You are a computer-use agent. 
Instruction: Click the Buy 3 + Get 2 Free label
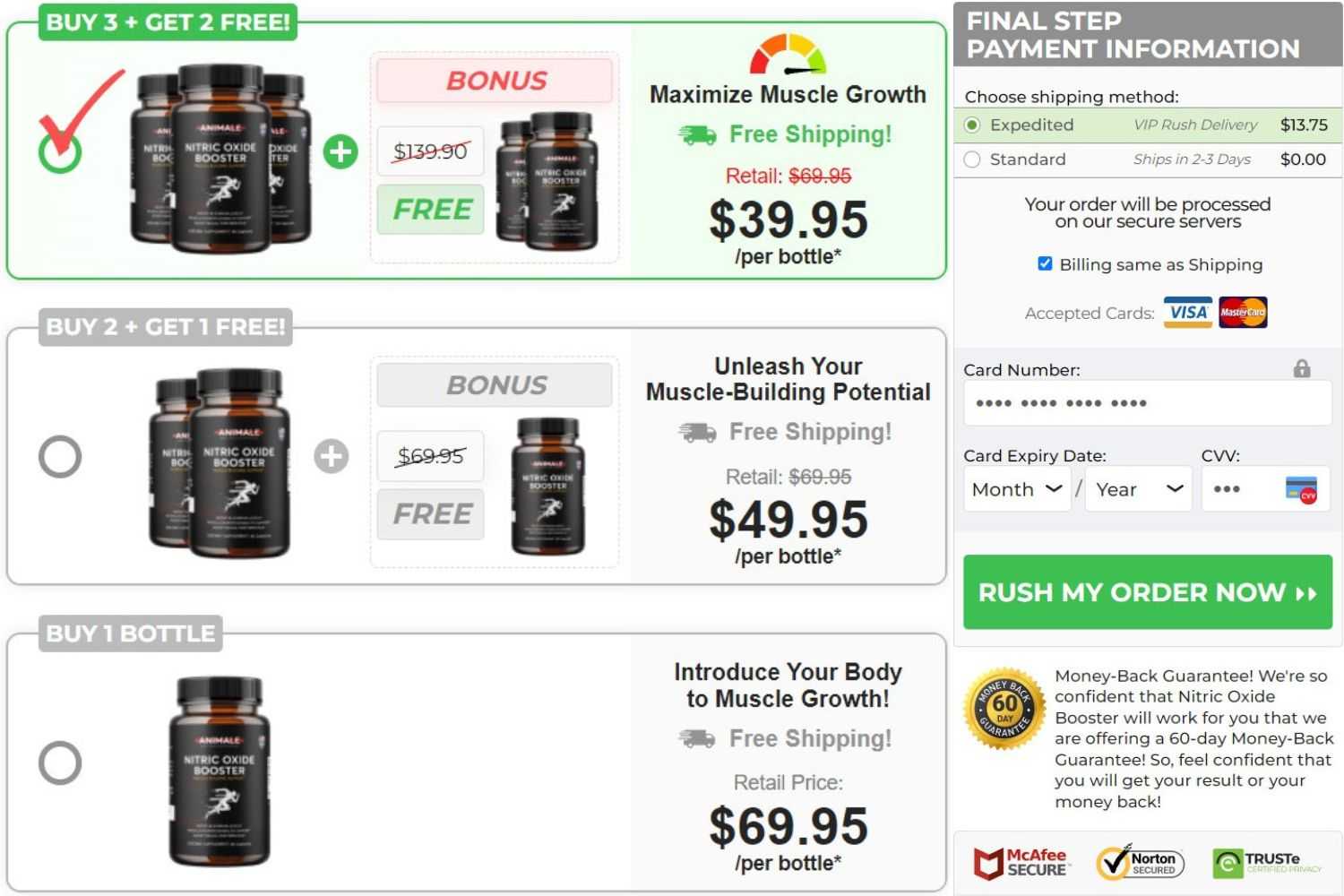(x=168, y=22)
